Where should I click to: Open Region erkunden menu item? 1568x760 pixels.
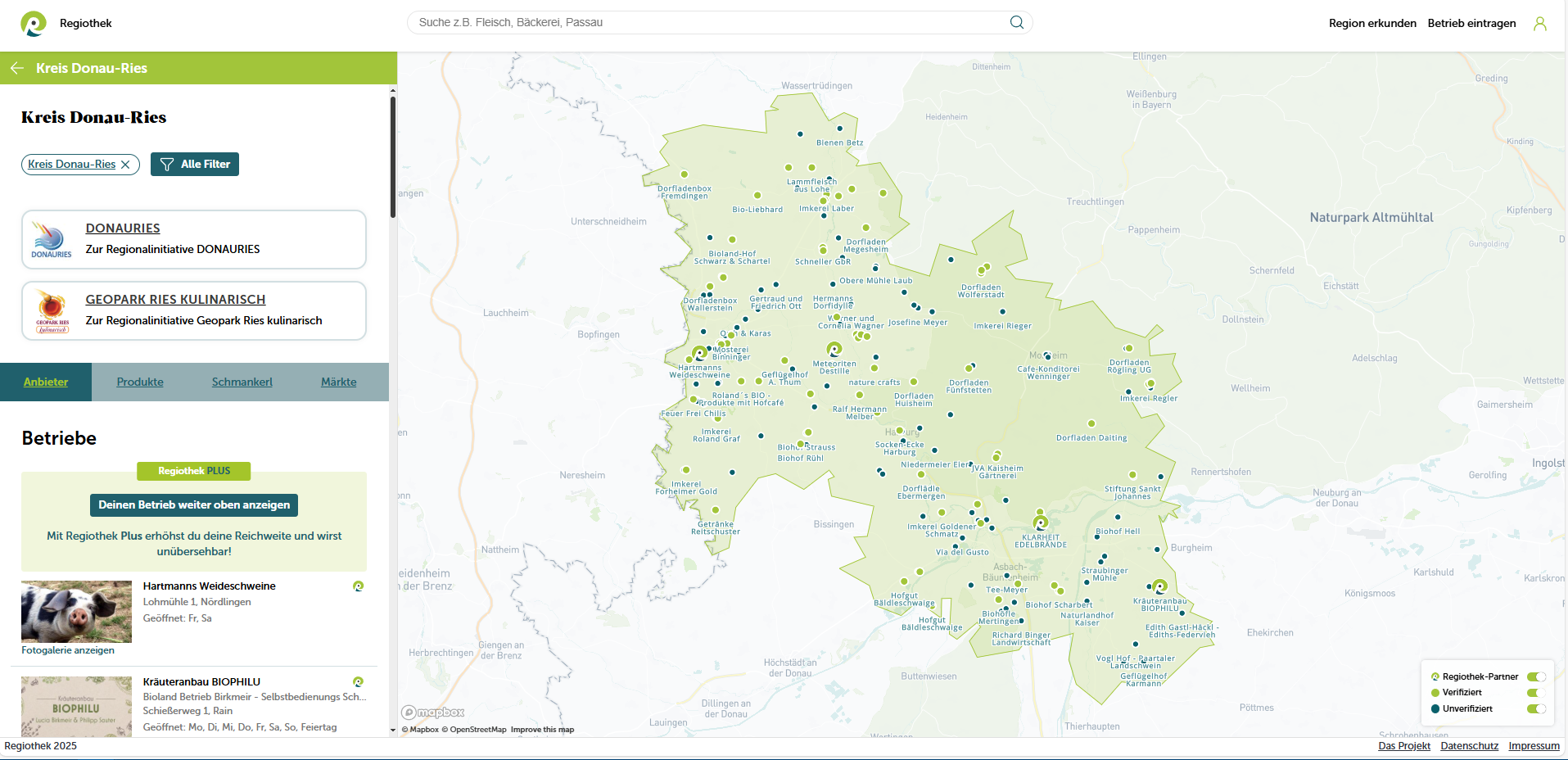coord(1372,24)
